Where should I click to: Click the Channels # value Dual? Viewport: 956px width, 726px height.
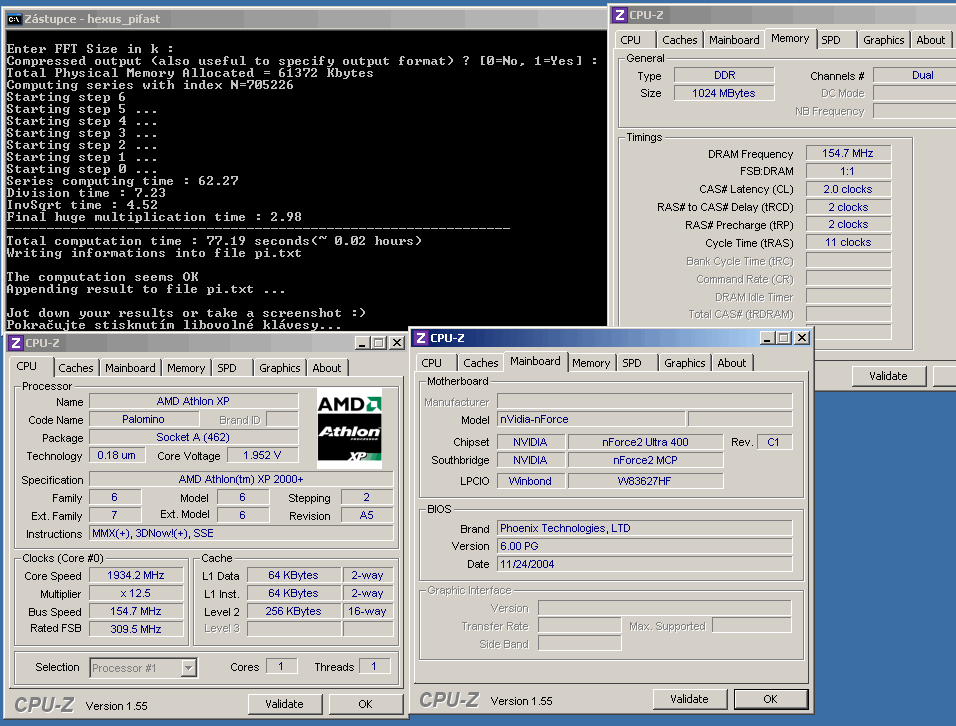(x=915, y=75)
